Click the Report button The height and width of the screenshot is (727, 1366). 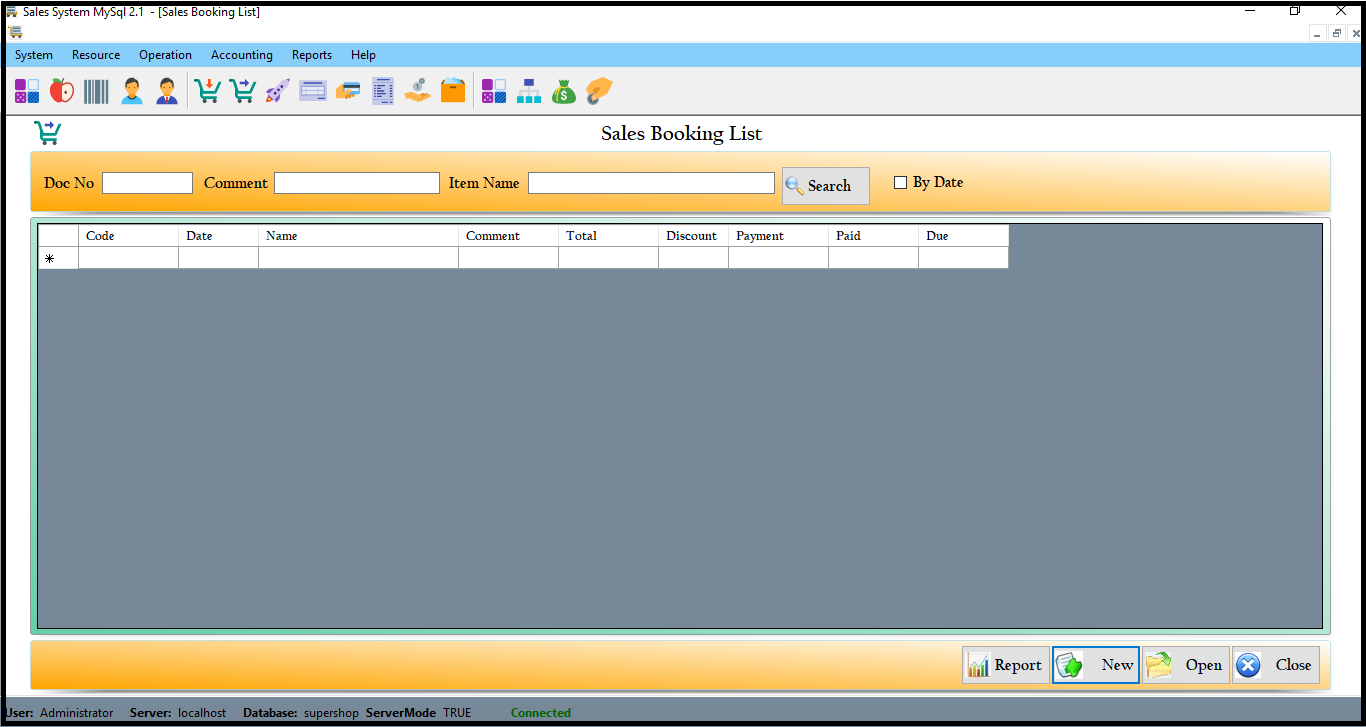[1005, 665]
